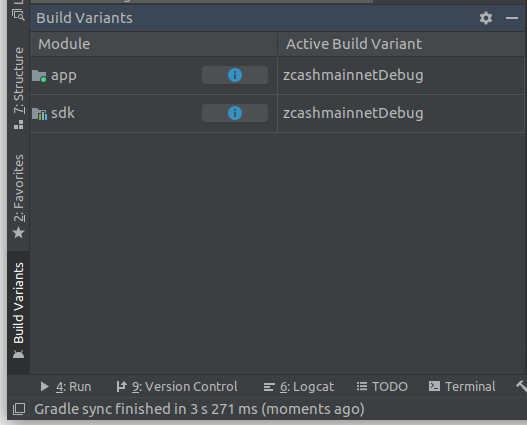Image resolution: width=527 pixels, height=425 pixels.
Task: Open the Run tool window
Action: click(66, 387)
